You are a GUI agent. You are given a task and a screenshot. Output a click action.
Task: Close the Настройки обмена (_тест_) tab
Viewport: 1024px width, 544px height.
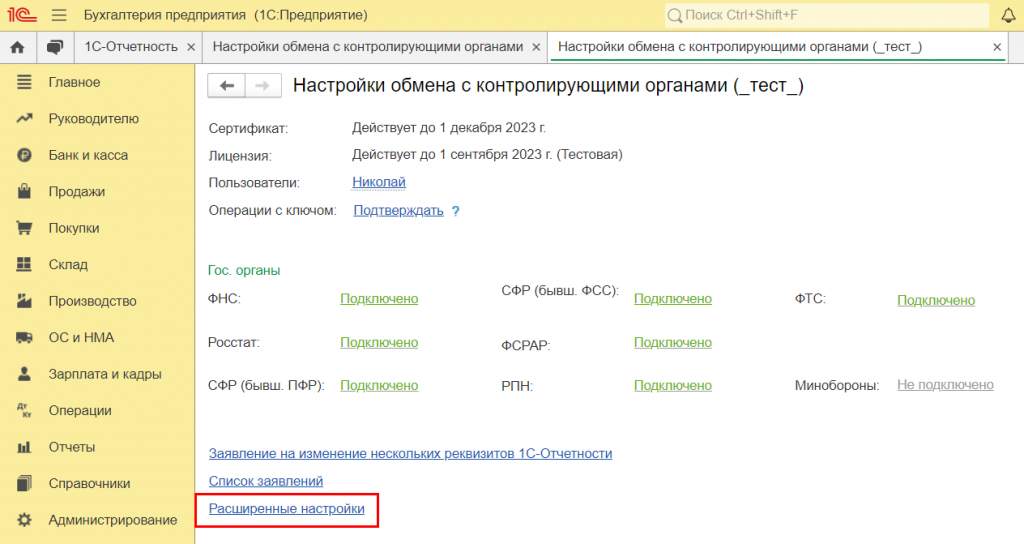click(x=997, y=47)
